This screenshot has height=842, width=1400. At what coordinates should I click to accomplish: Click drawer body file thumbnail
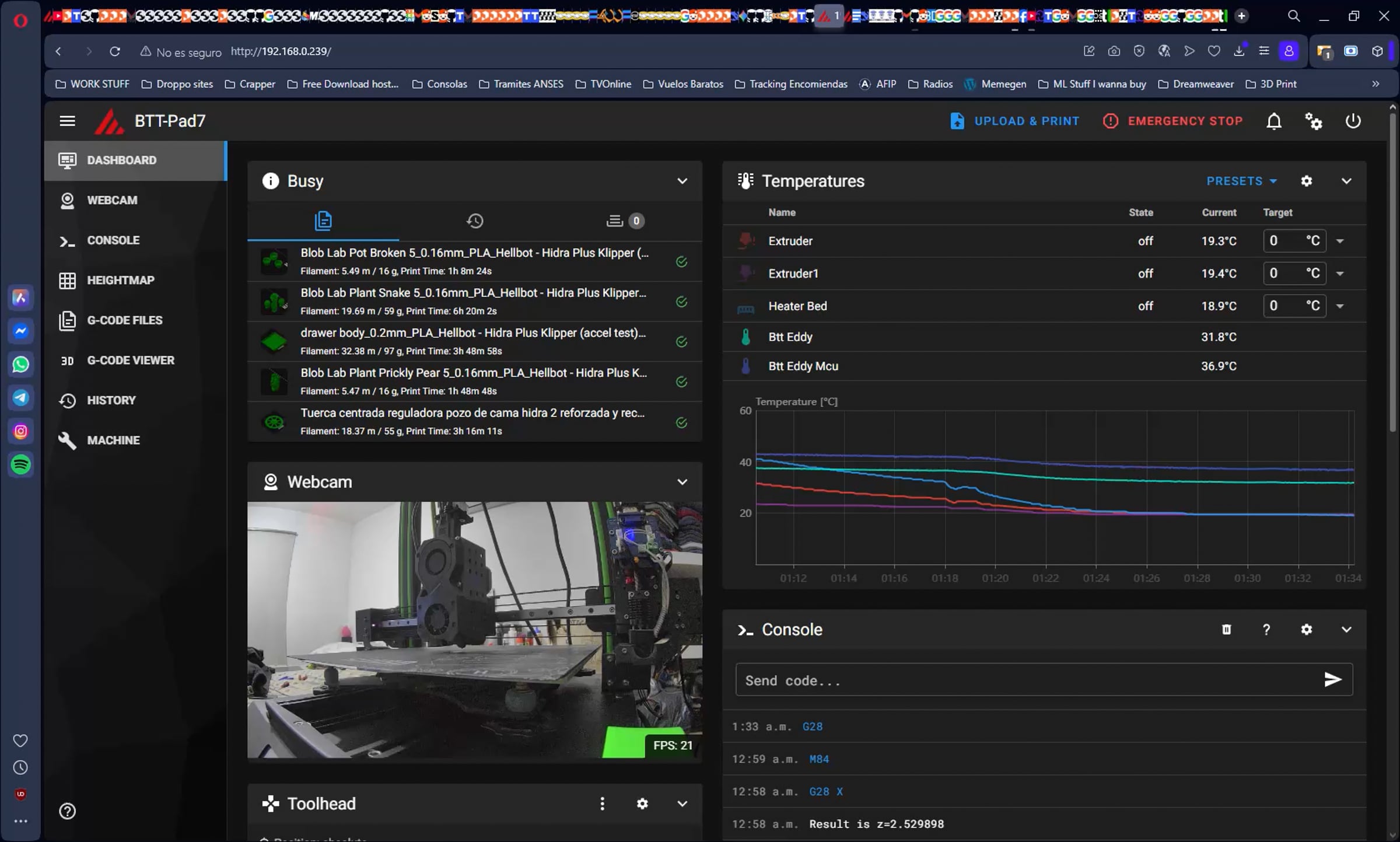[x=274, y=342]
